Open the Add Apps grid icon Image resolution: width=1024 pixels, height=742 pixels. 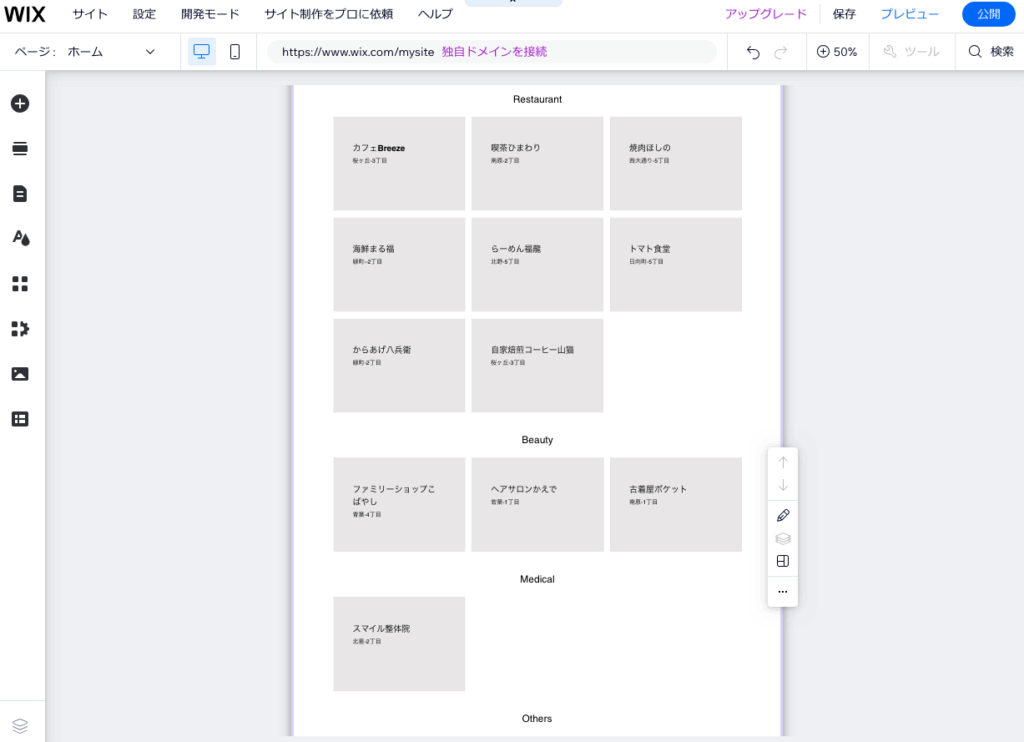pyautogui.click(x=20, y=284)
